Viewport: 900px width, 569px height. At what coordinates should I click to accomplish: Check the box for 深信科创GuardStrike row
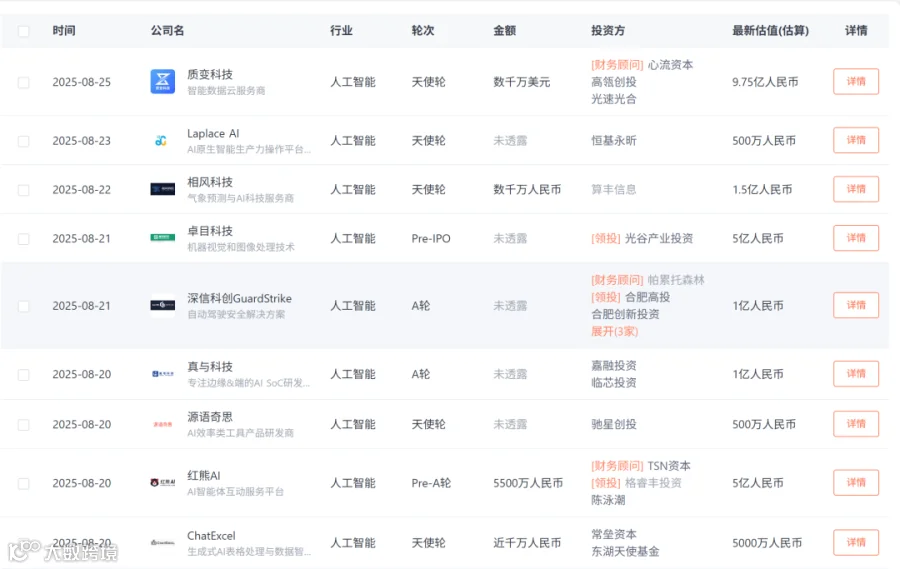(x=24, y=306)
